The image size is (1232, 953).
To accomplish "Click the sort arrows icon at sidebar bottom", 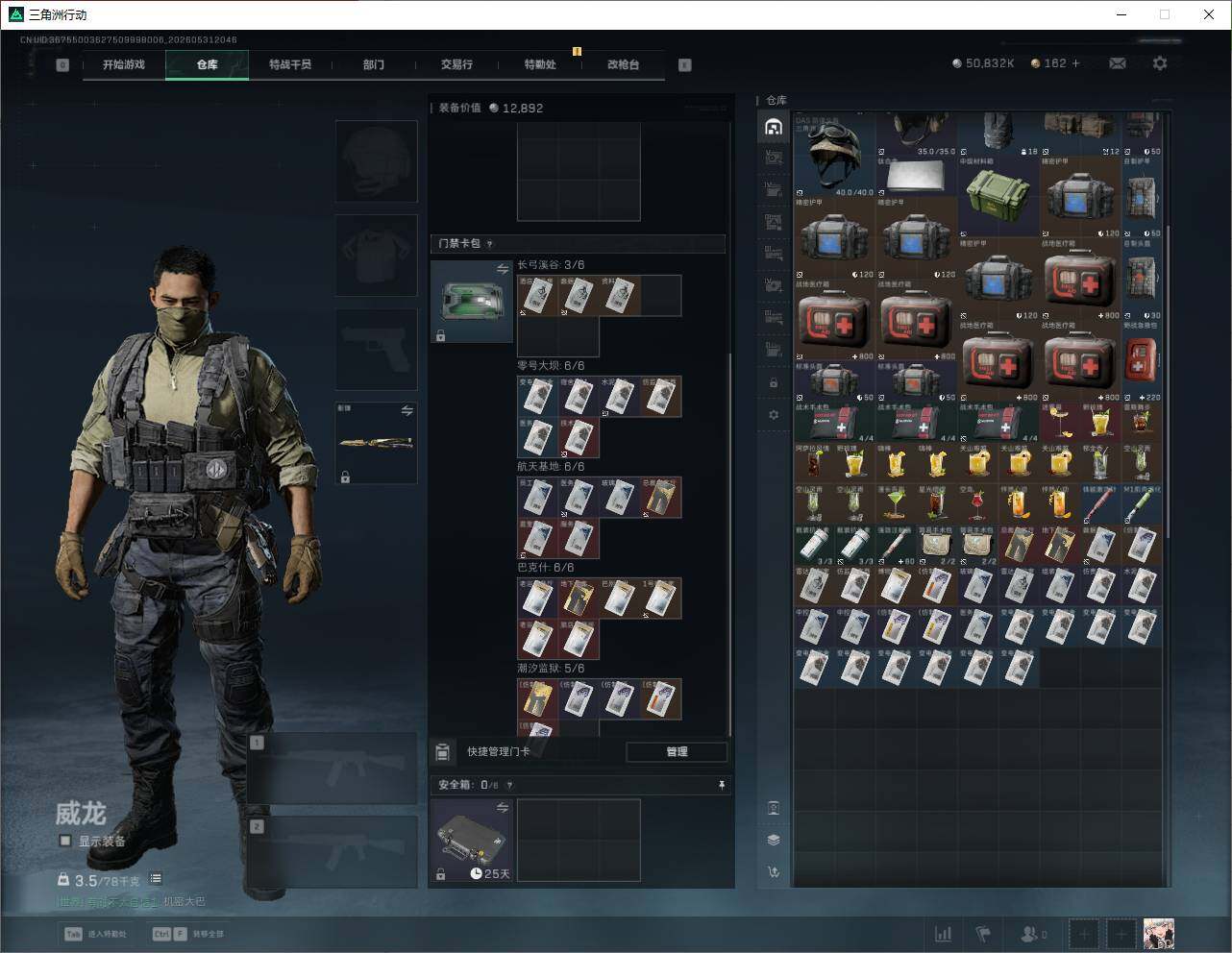I will pos(774,872).
